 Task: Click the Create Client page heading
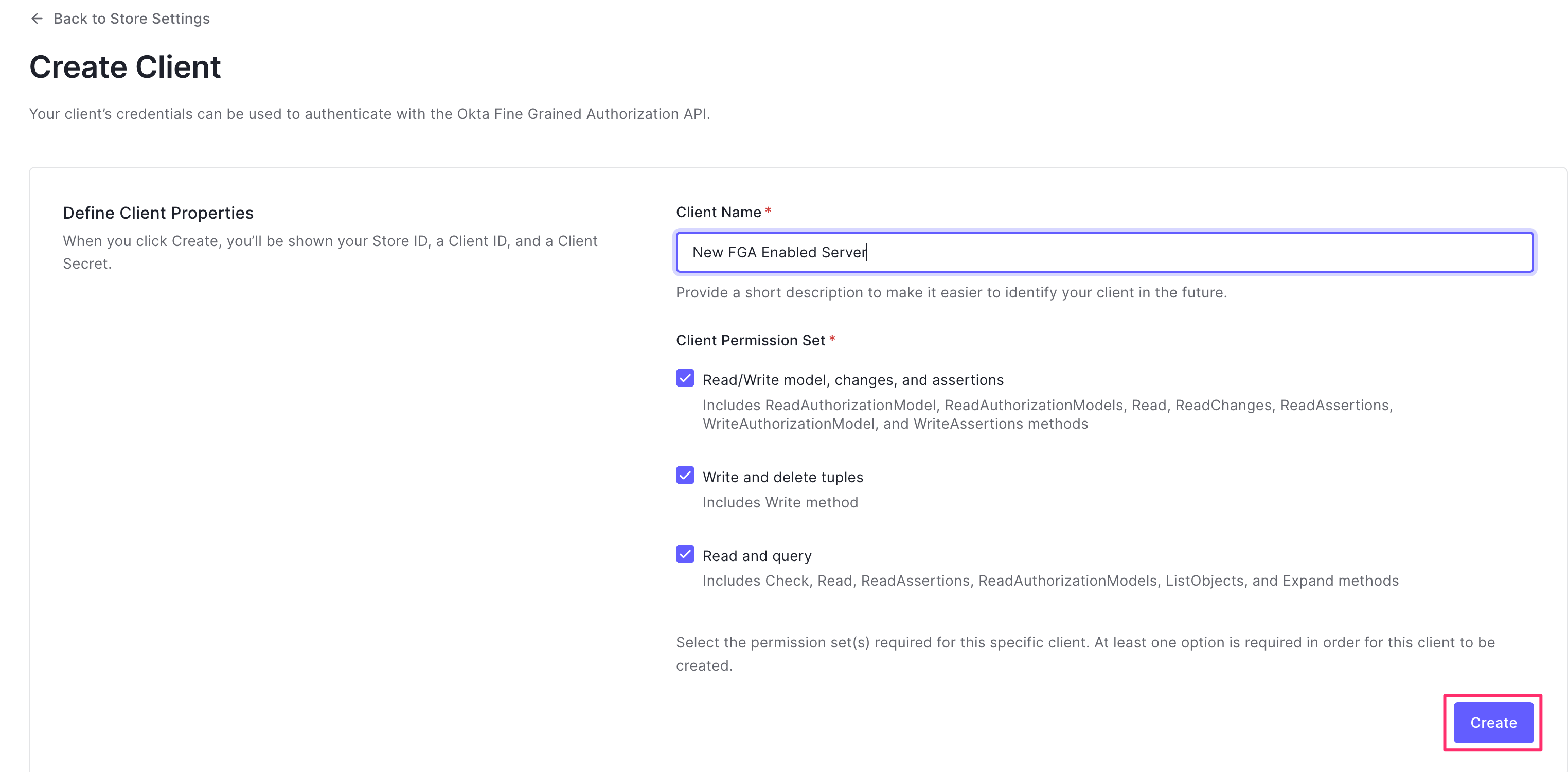click(x=125, y=66)
